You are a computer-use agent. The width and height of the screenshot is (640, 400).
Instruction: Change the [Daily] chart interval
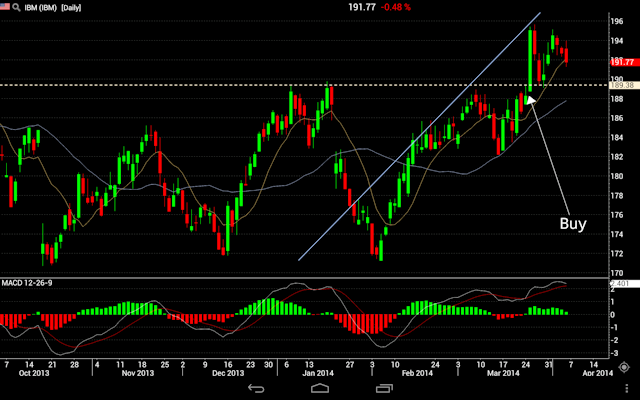pyautogui.click(x=71, y=8)
